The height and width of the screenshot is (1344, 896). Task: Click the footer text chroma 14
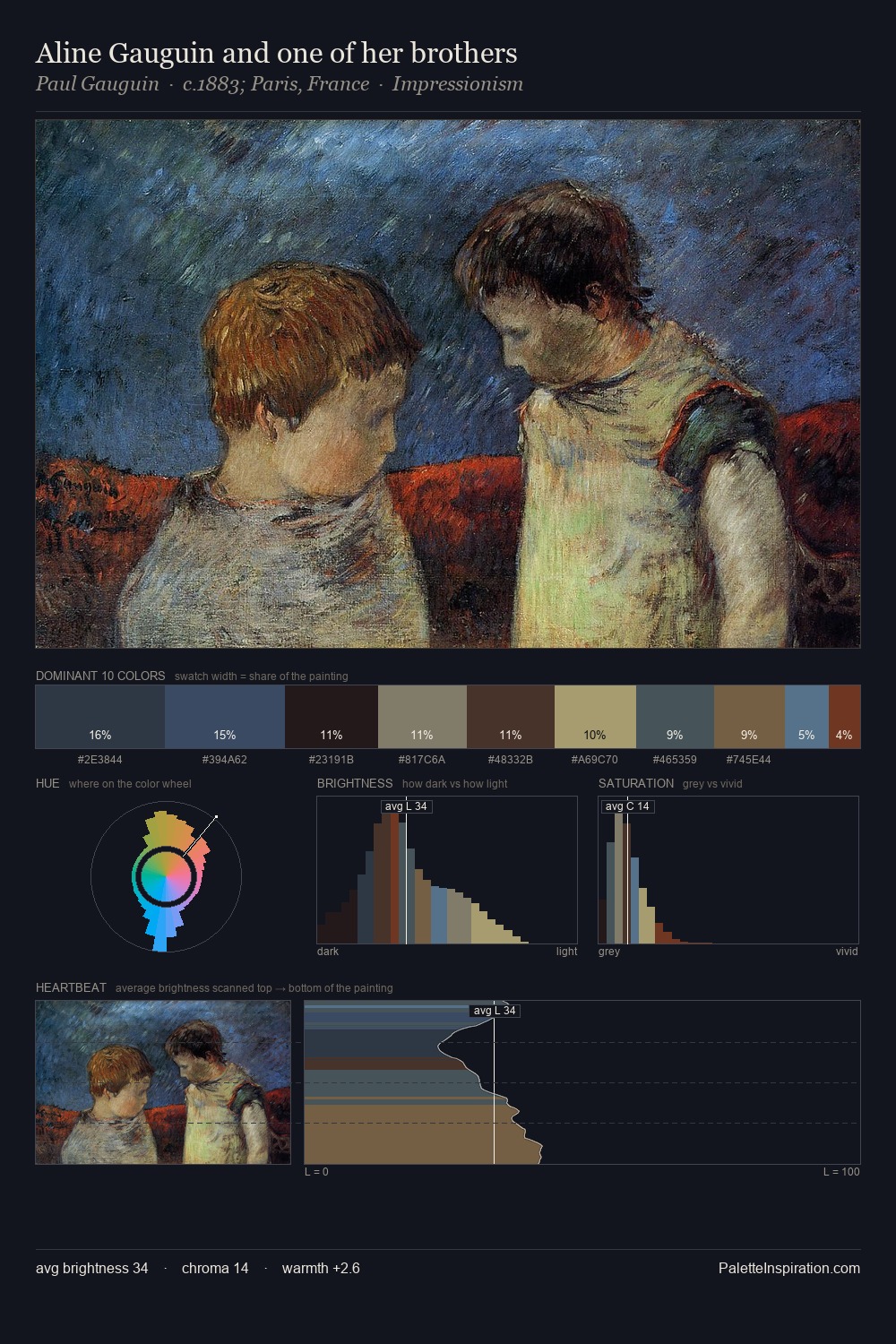coord(215,1268)
